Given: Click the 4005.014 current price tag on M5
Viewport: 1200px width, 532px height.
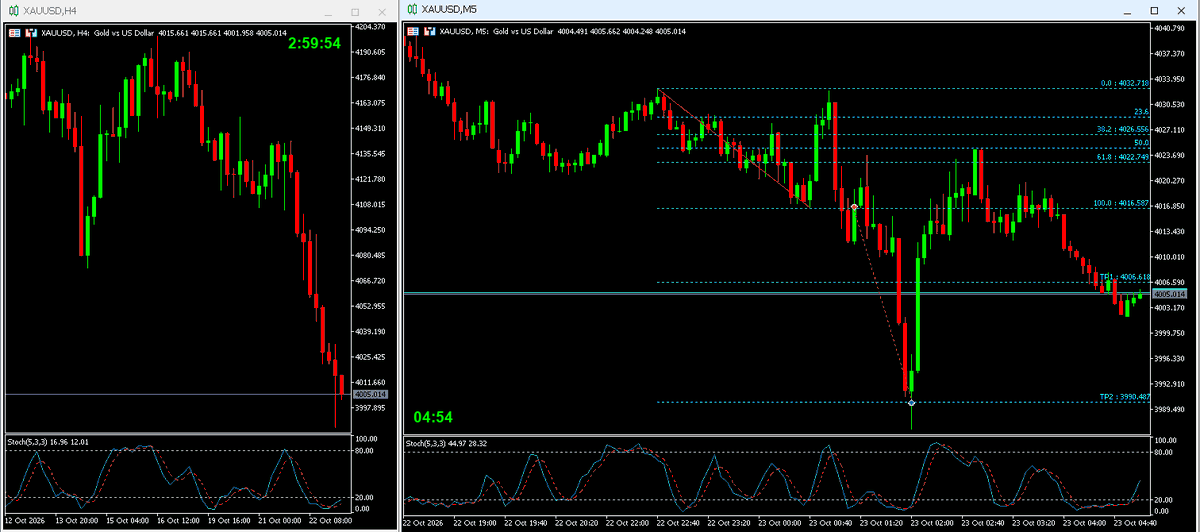Looking at the screenshot, I should 1169,294.
